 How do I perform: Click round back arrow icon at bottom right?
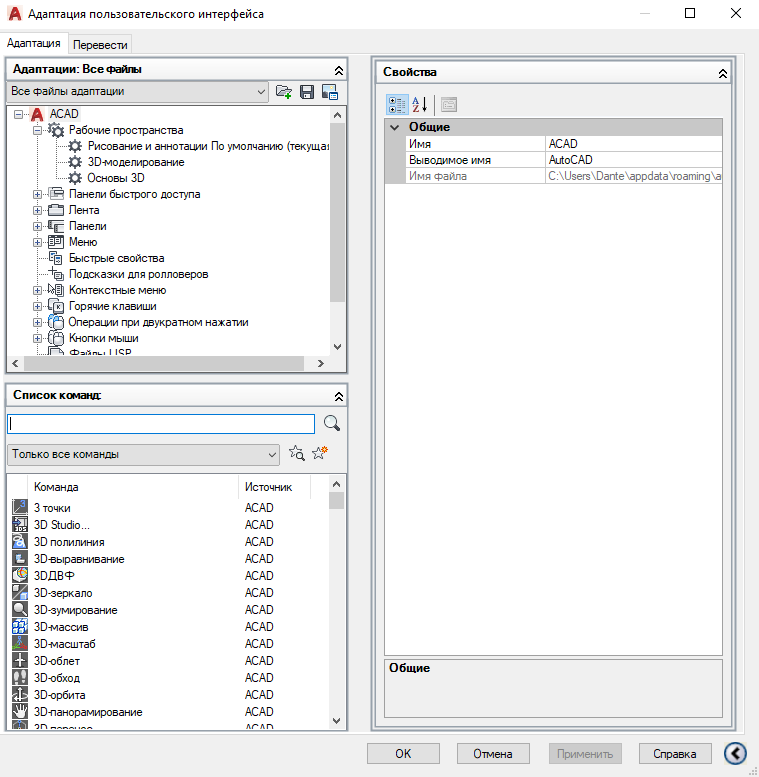click(735, 753)
